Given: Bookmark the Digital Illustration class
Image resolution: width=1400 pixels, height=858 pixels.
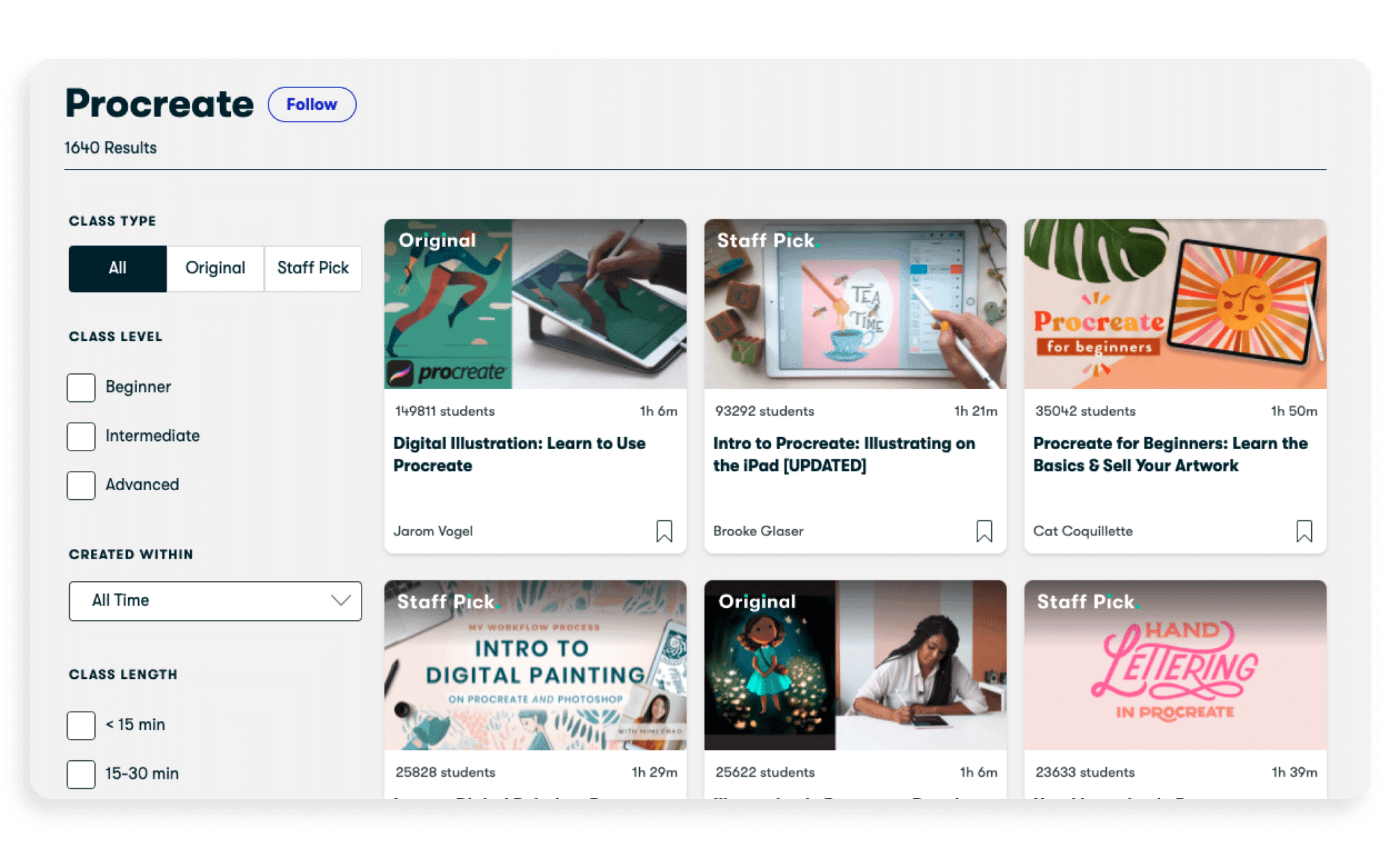Looking at the screenshot, I should tap(664, 531).
